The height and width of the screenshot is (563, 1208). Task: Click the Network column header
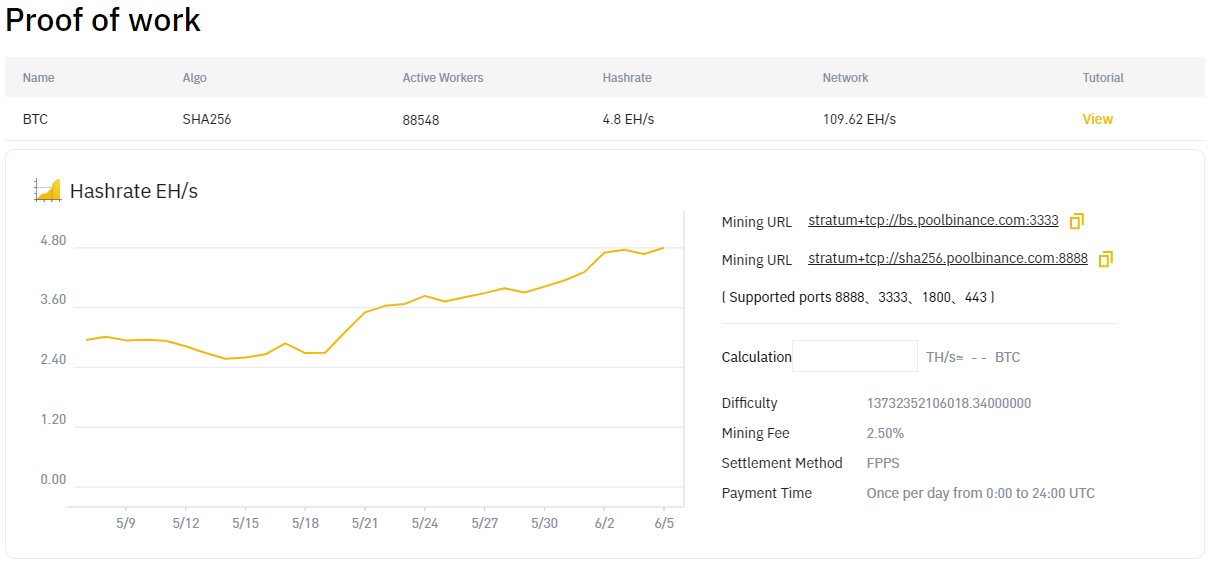(845, 78)
